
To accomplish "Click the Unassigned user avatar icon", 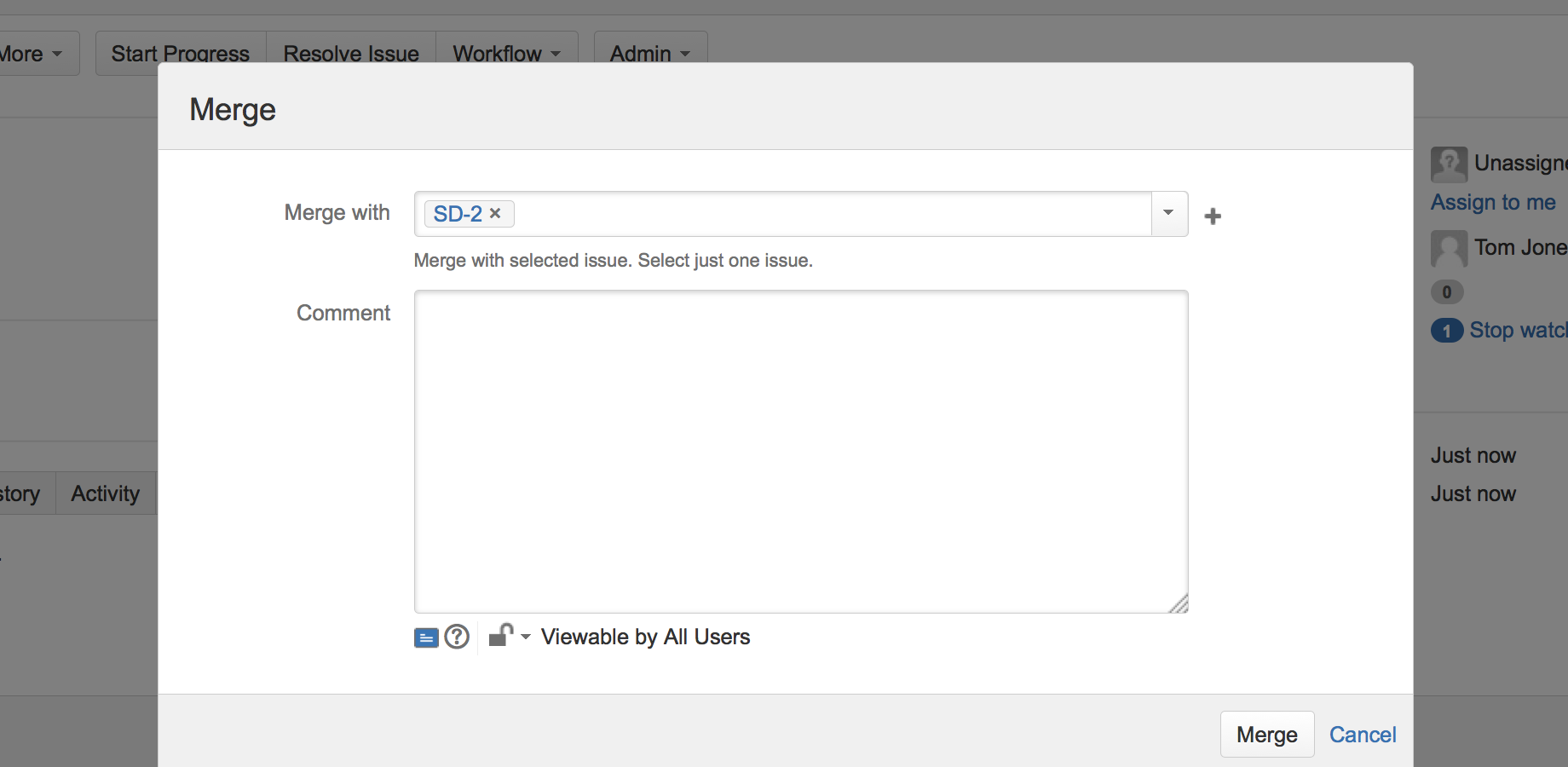I will [1449, 164].
